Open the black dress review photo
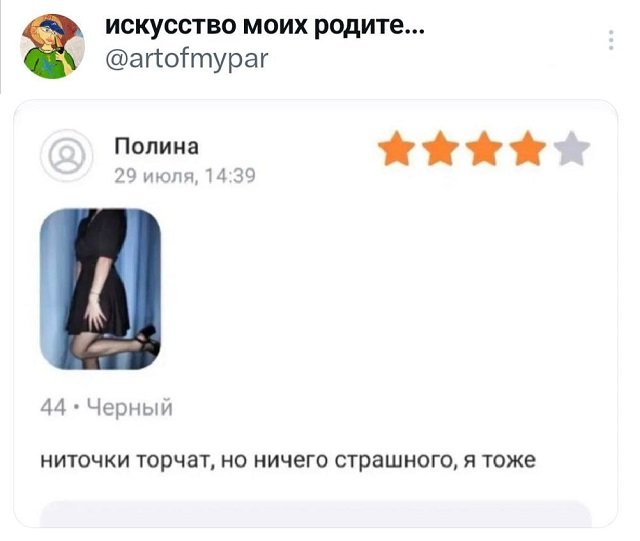640x541 pixels. (x=100, y=289)
